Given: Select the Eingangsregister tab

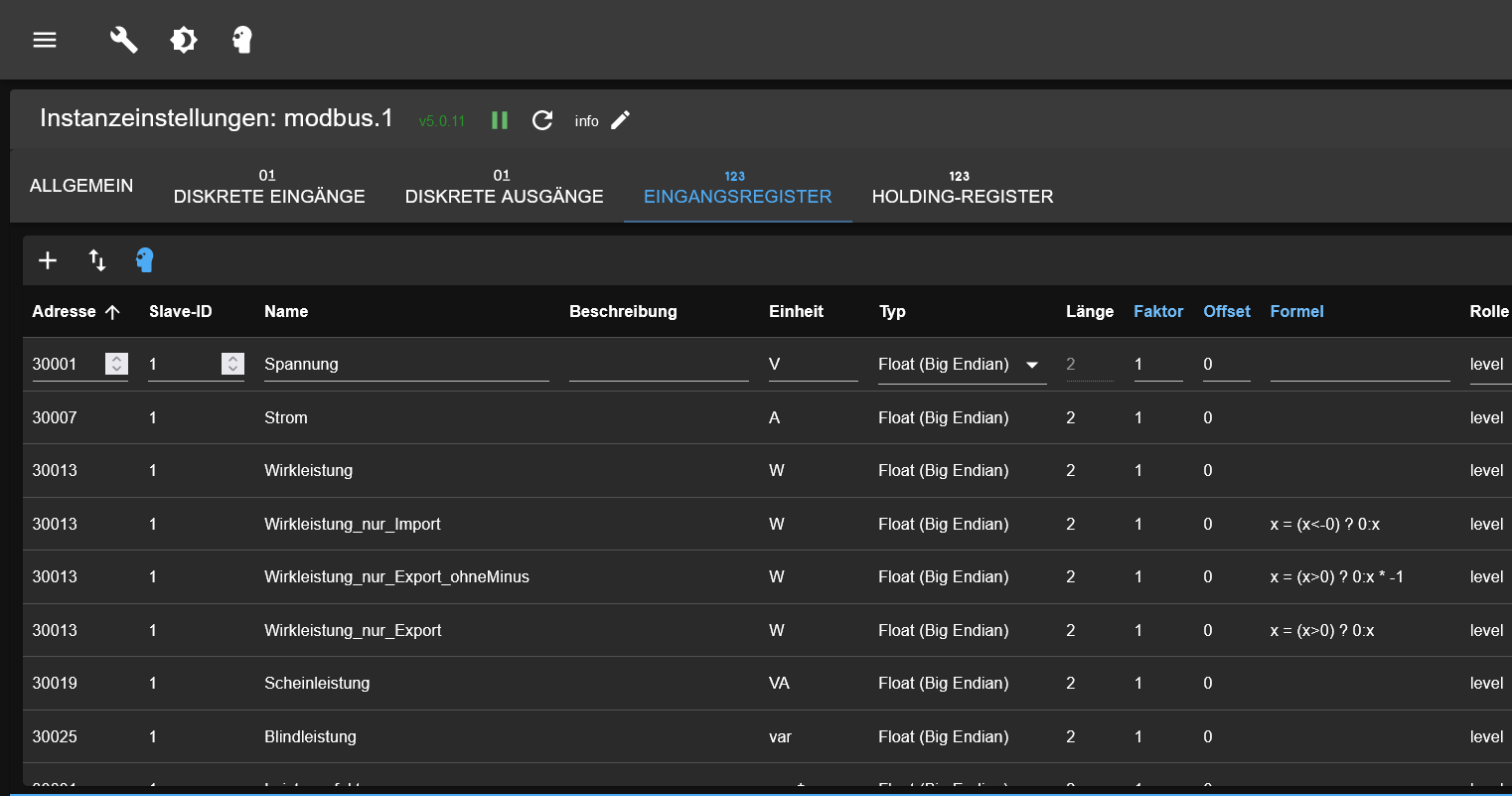Looking at the screenshot, I should 738,186.
